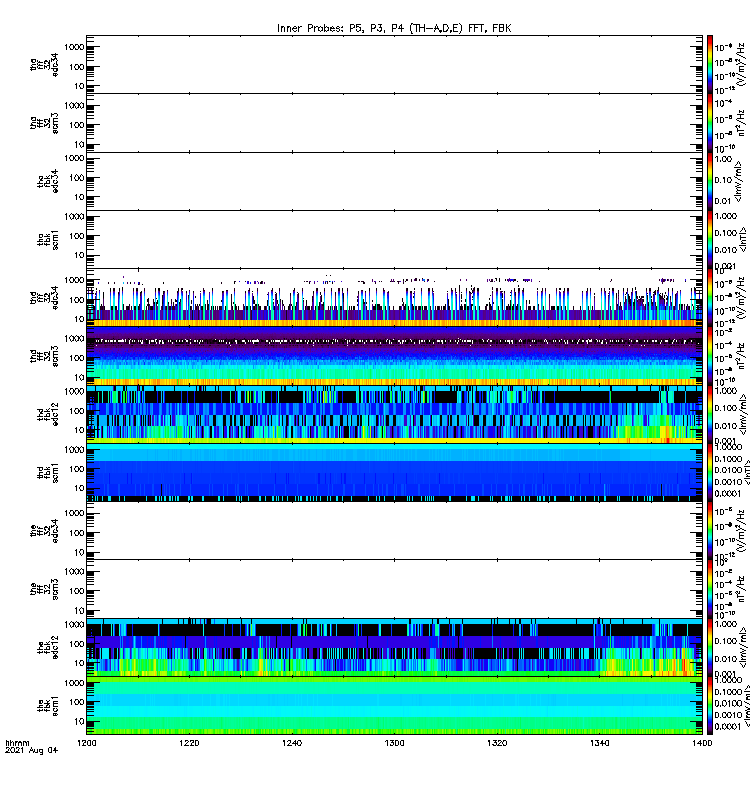Click the 100 tick label on thd fff scm3 axis
750x800 pixels.
point(77,358)
